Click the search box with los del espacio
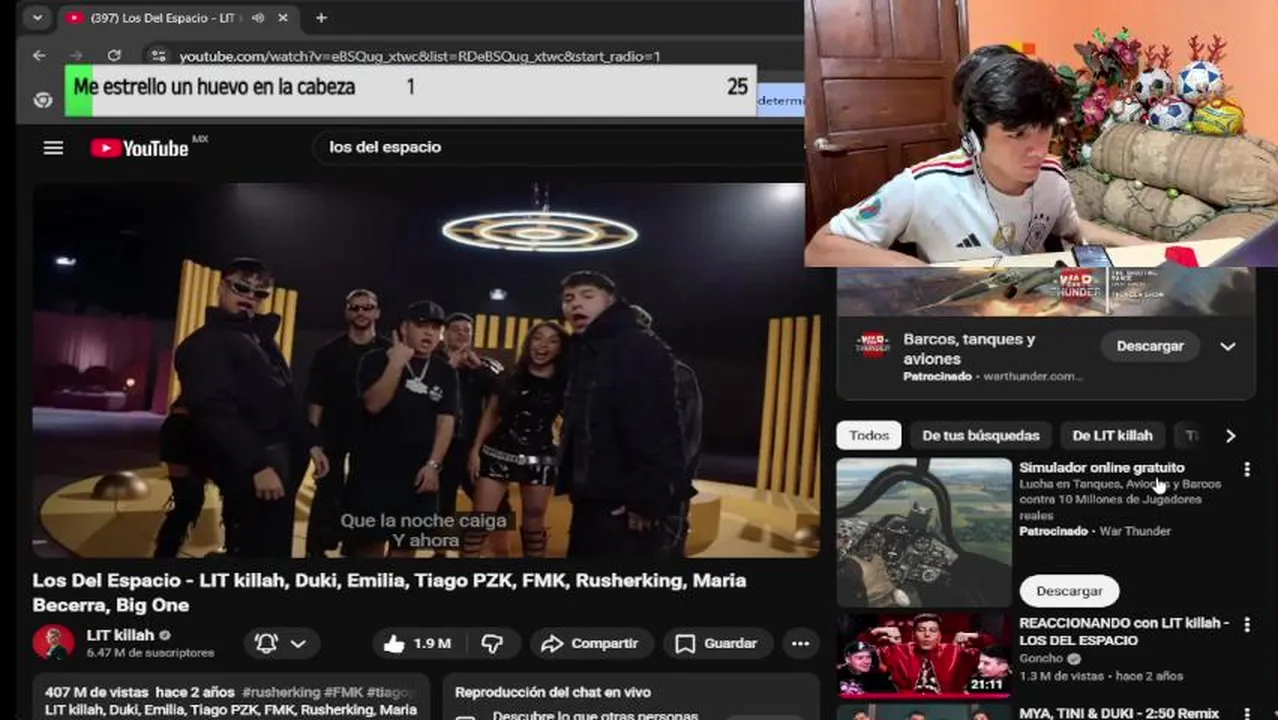Viewport: 1278px width, 720px height. click(x=560, y=147)
